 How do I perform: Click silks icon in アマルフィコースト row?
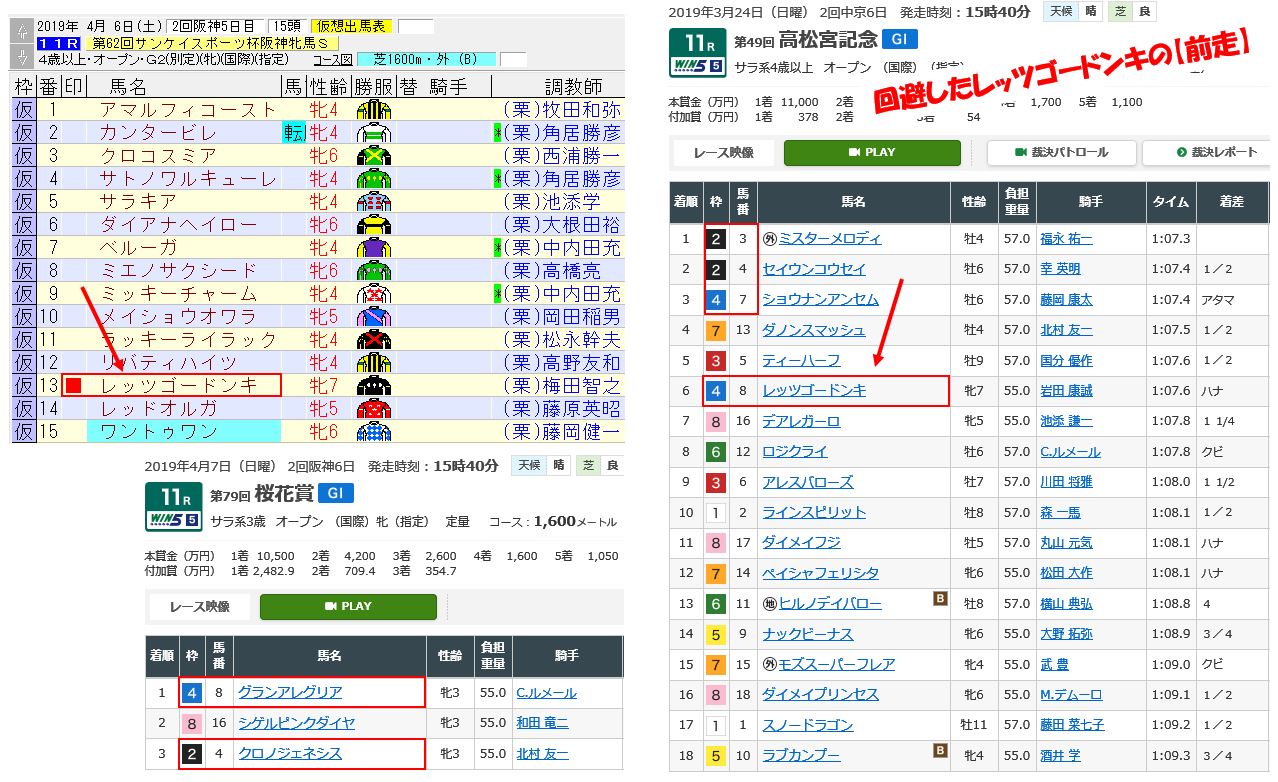coord(373,110)
